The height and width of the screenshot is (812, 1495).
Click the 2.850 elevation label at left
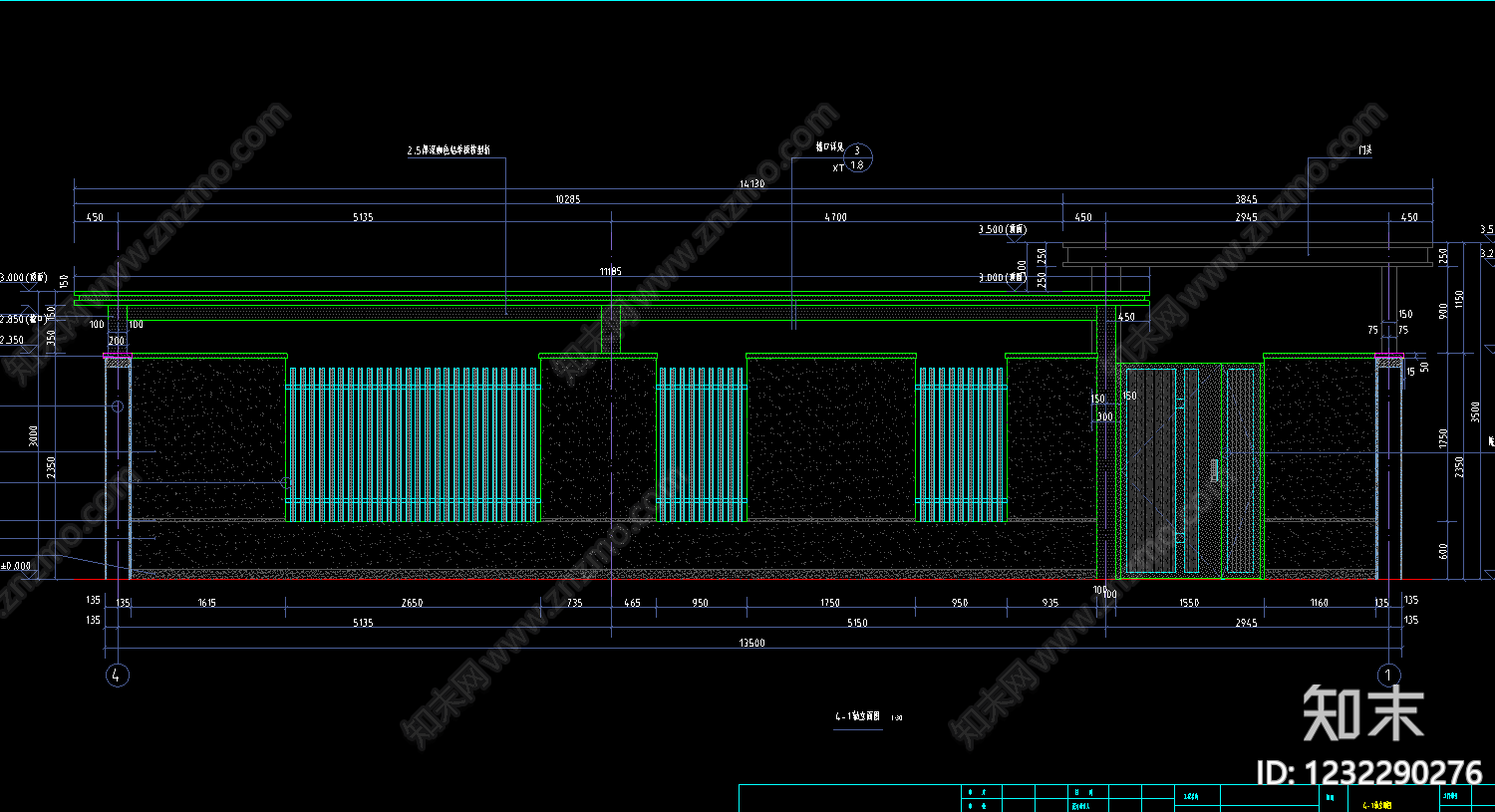pyautogui.click(x=24, y=319)
